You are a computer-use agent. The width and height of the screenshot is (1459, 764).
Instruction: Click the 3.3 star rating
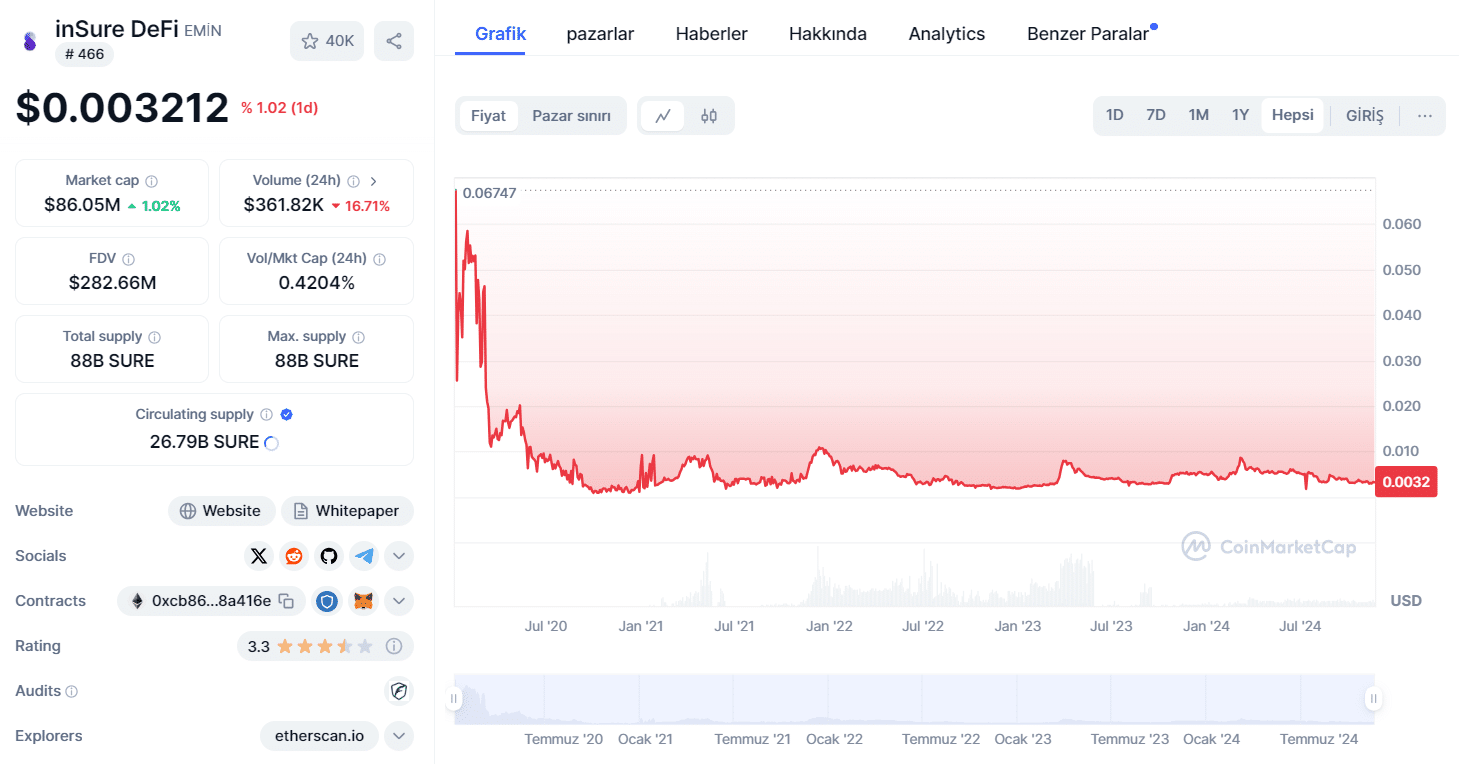[310, 646]
